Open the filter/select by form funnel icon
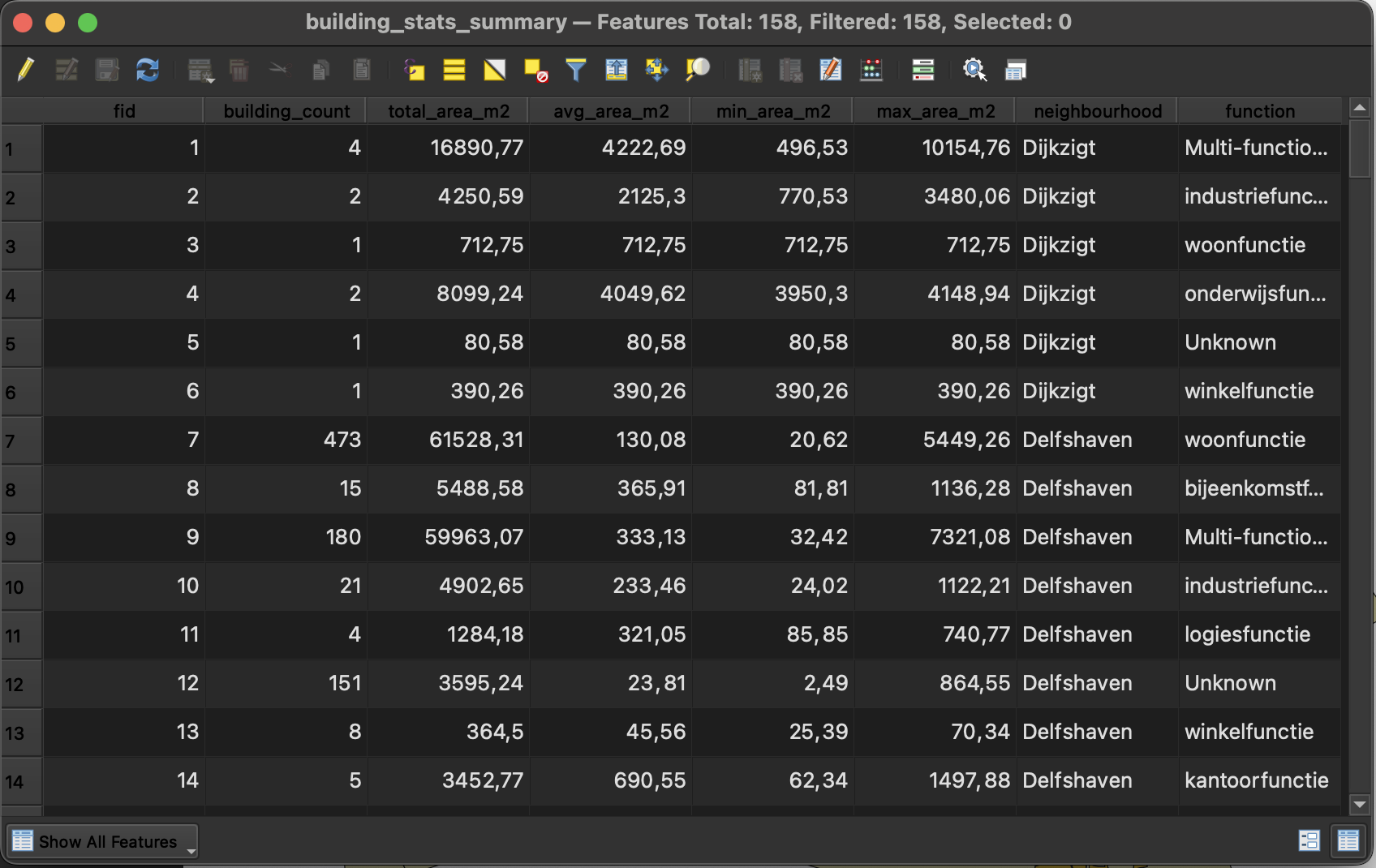 pos(575,70)
